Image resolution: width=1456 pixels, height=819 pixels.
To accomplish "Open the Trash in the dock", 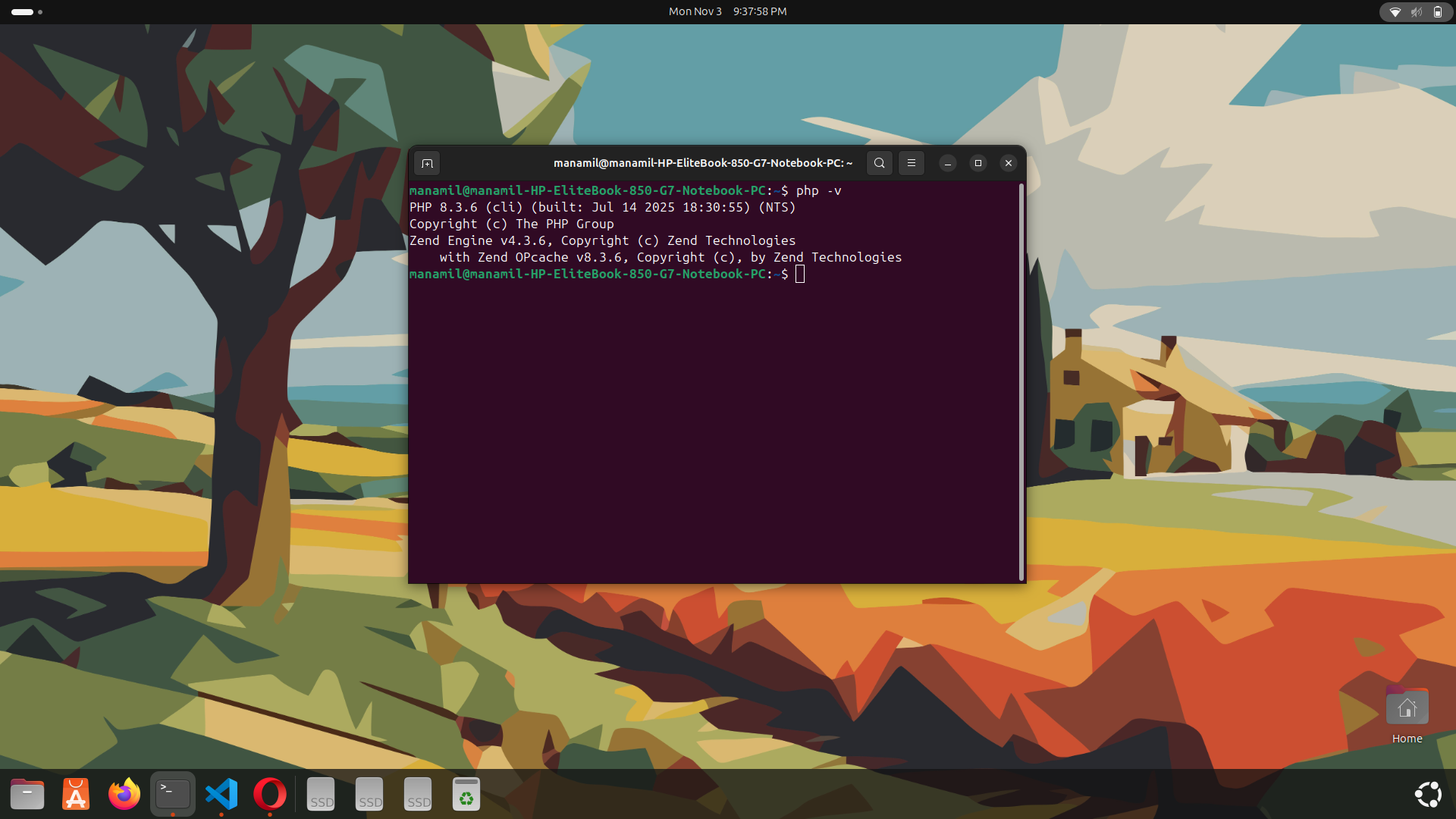I will pos(466,794).
